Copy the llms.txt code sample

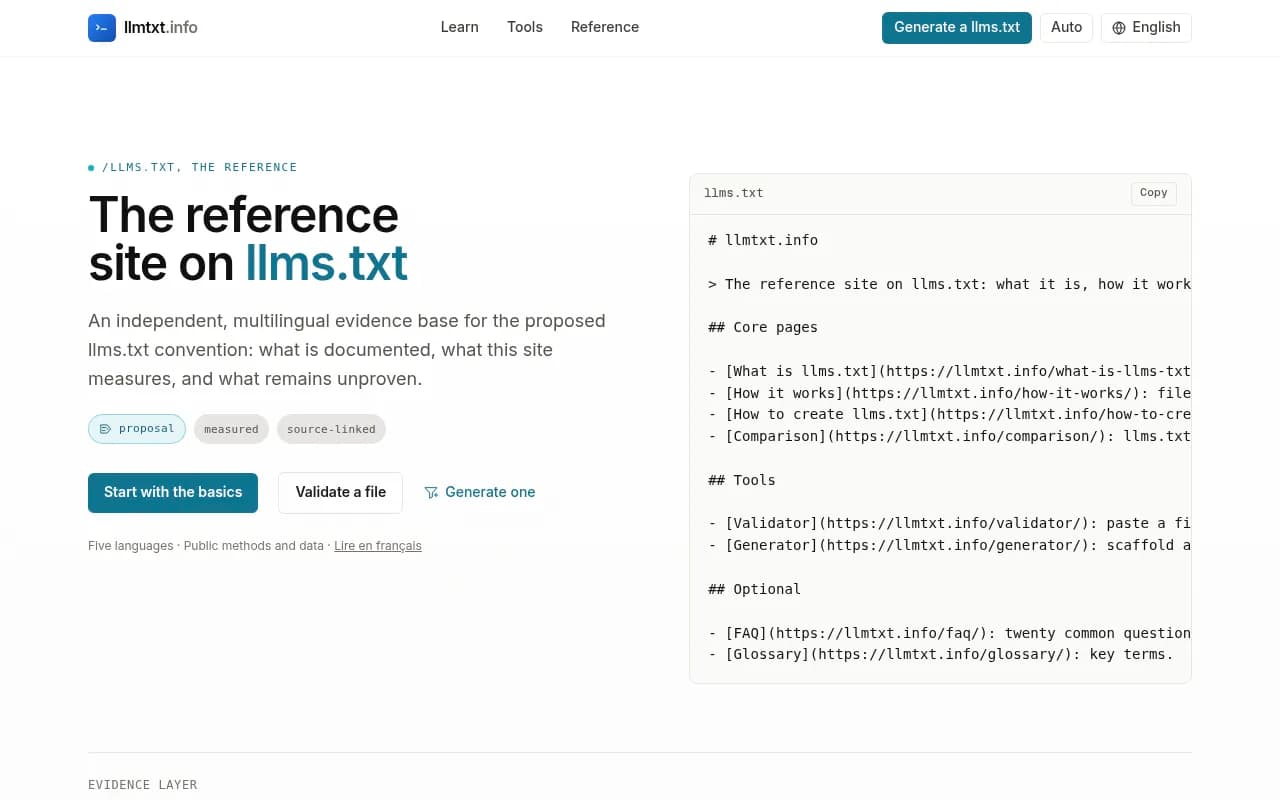pos(1153,193)
